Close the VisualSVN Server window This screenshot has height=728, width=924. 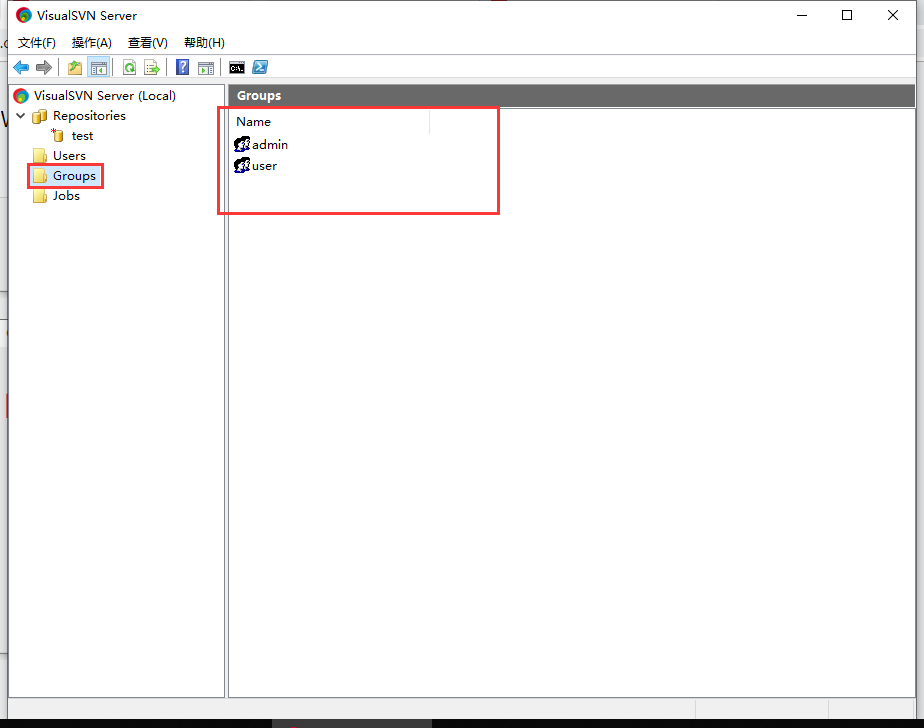tap(893, 15)
